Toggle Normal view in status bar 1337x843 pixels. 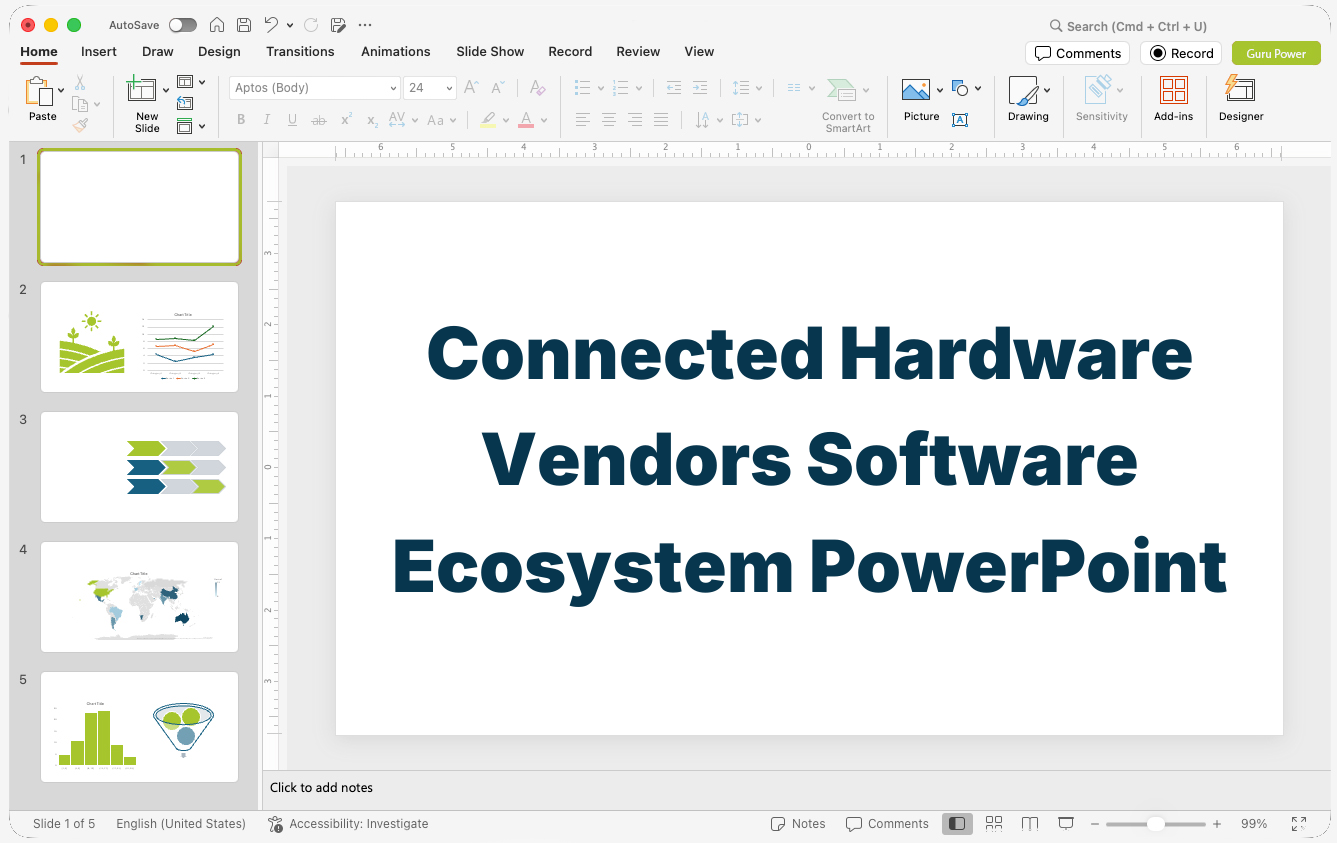tap(957, 824)
